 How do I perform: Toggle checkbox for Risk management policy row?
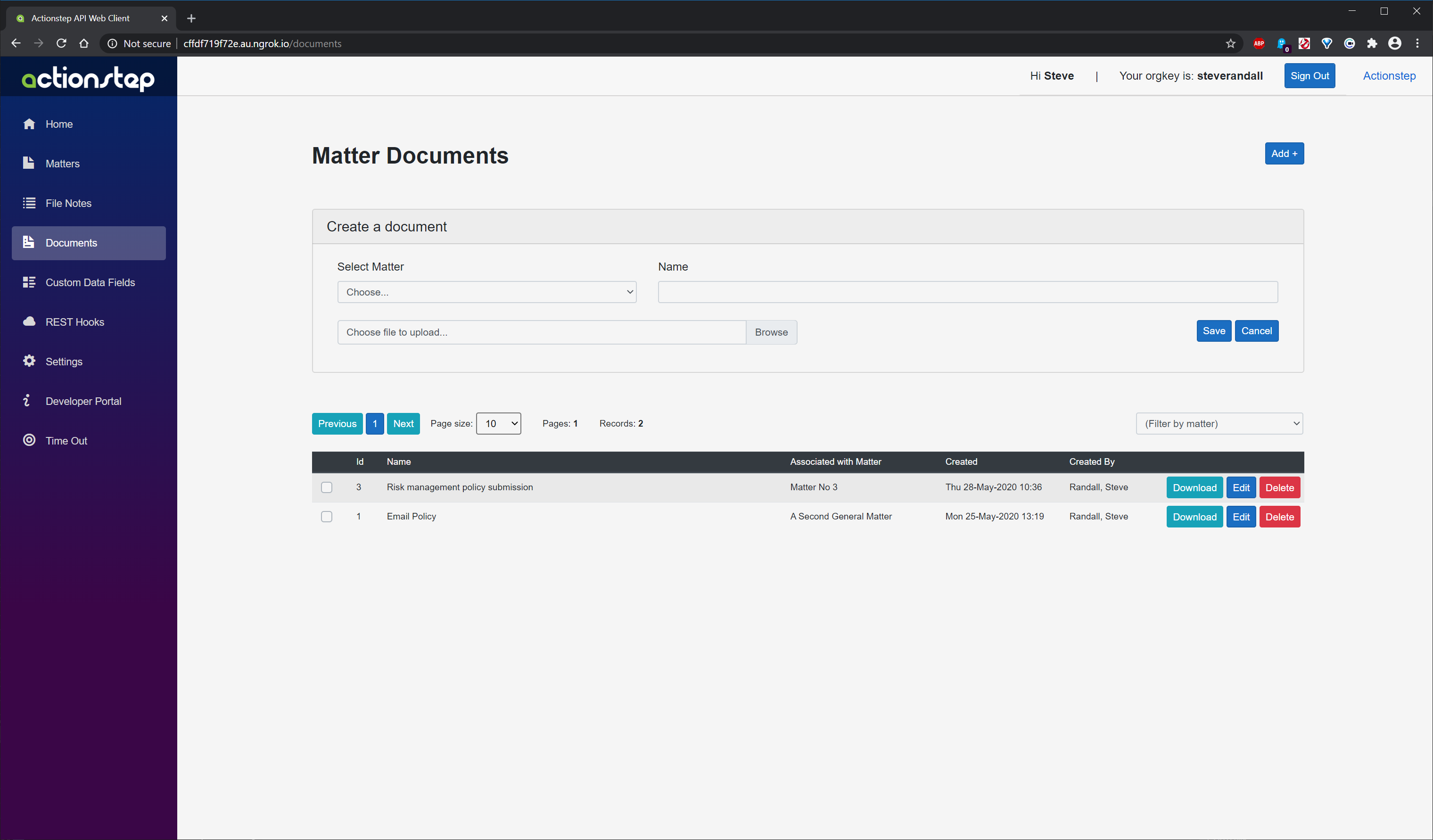326,487
